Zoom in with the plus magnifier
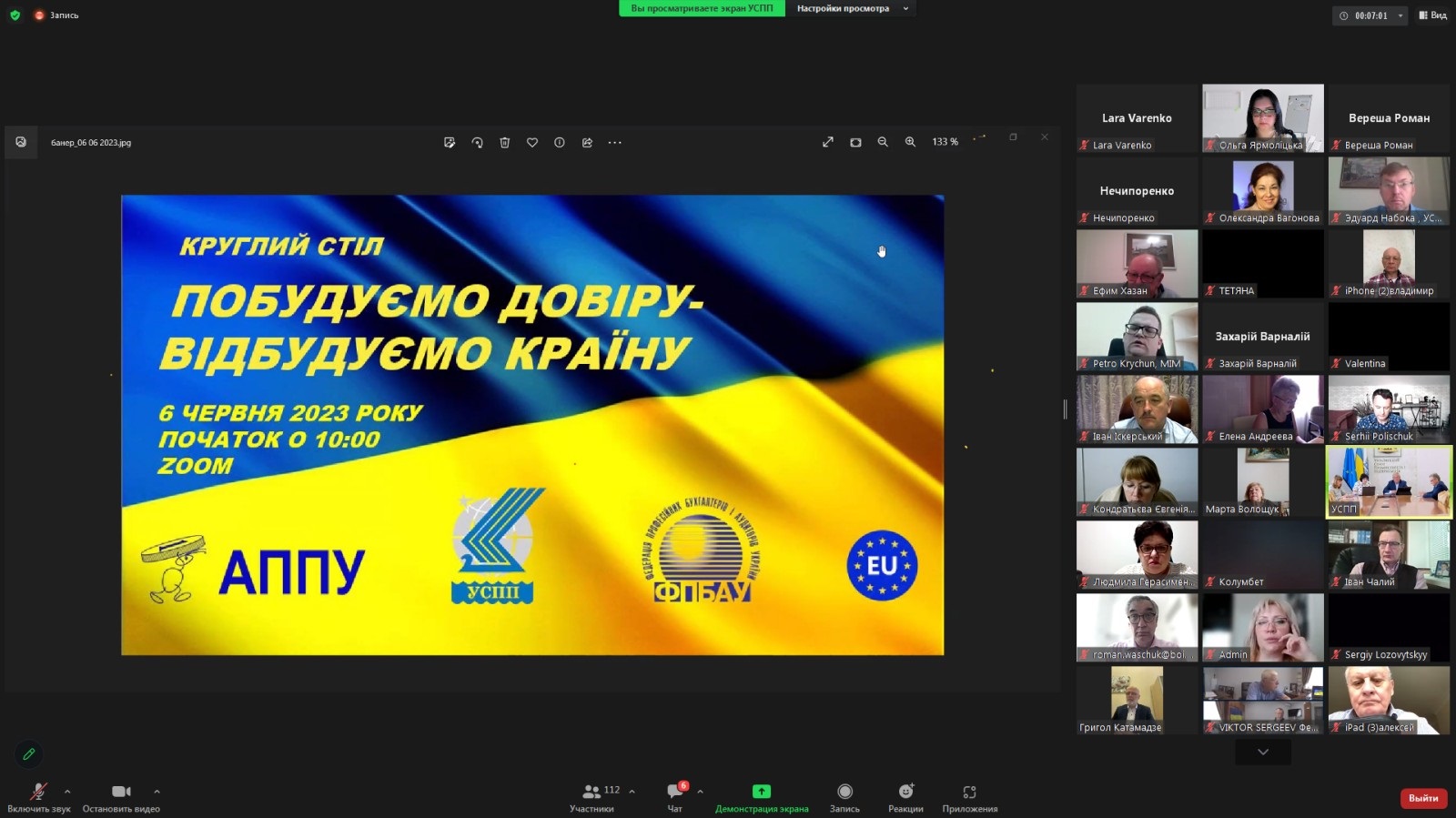The height and width of the screenshot is (818, 1456). pos(910,142)
